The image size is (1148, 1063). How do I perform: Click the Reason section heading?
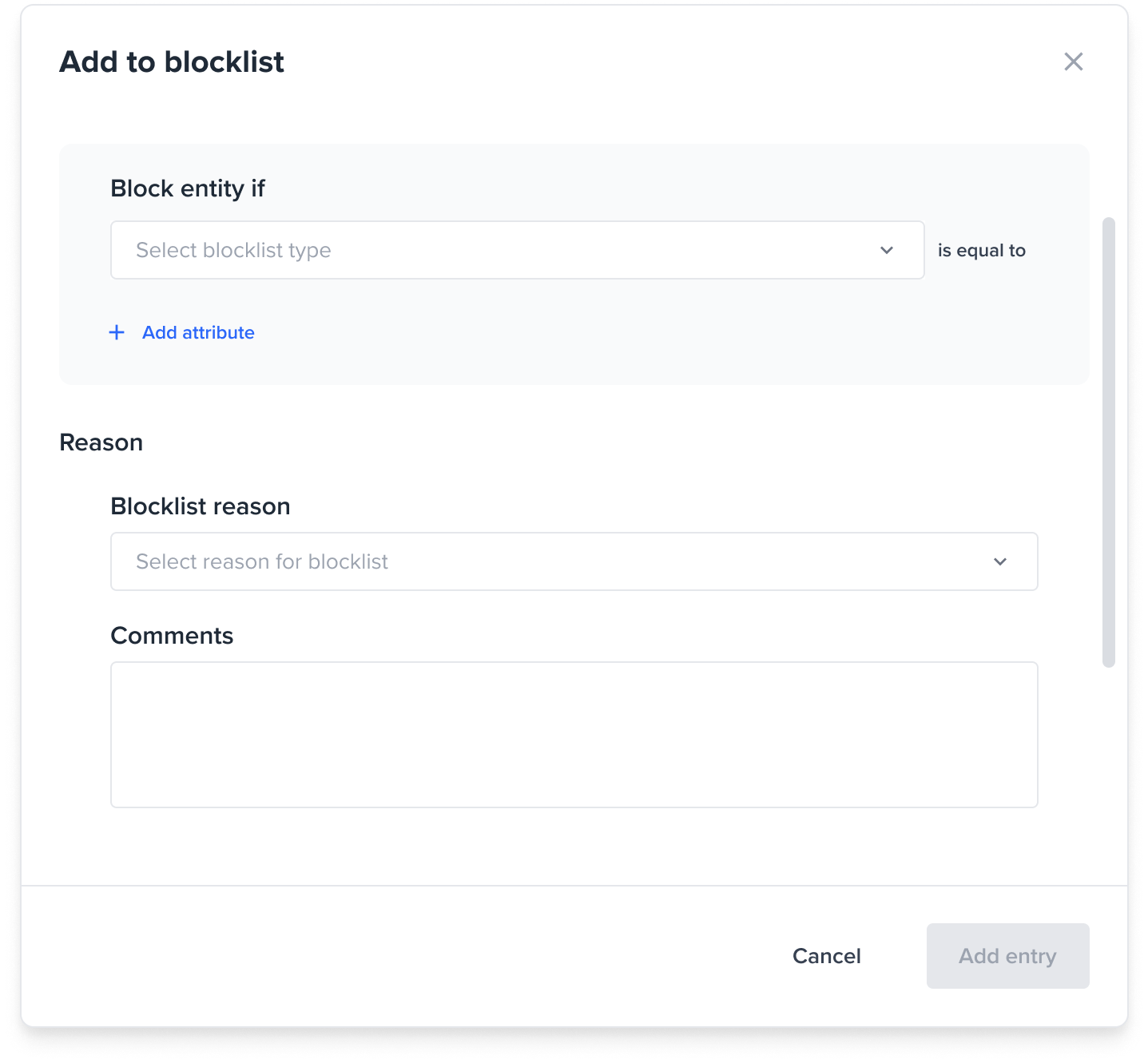tap(101, 442)
